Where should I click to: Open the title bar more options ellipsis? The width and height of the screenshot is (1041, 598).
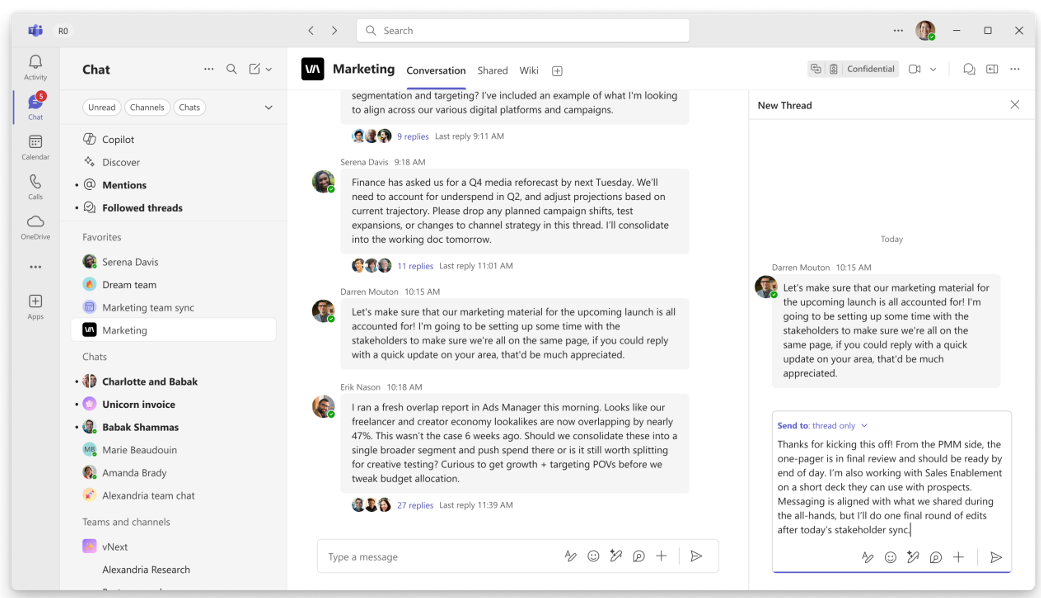[898, 31]
